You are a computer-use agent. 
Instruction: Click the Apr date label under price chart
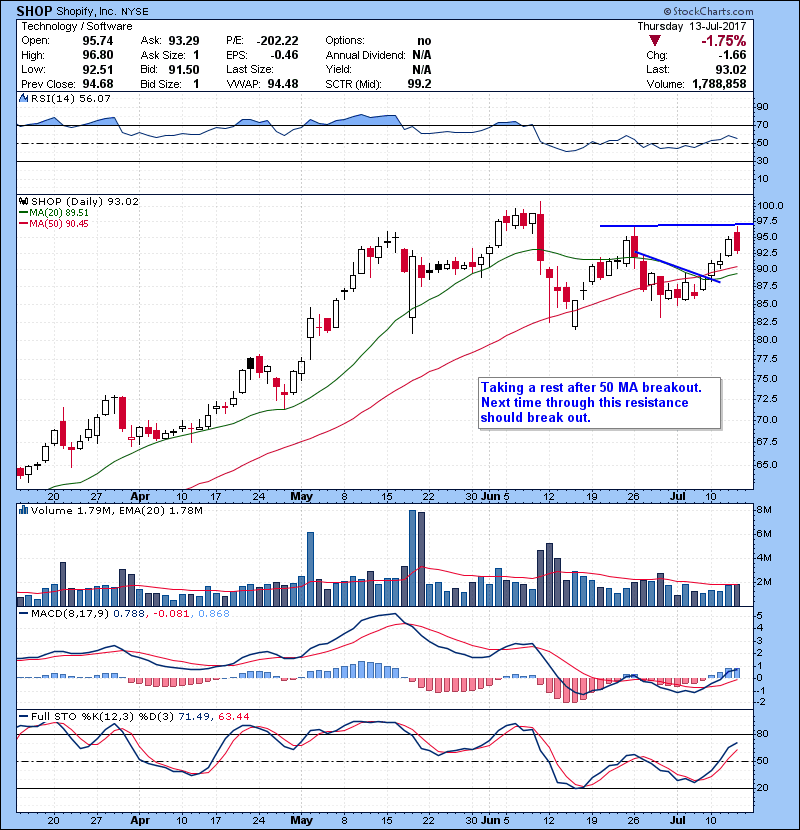point(140,497)
